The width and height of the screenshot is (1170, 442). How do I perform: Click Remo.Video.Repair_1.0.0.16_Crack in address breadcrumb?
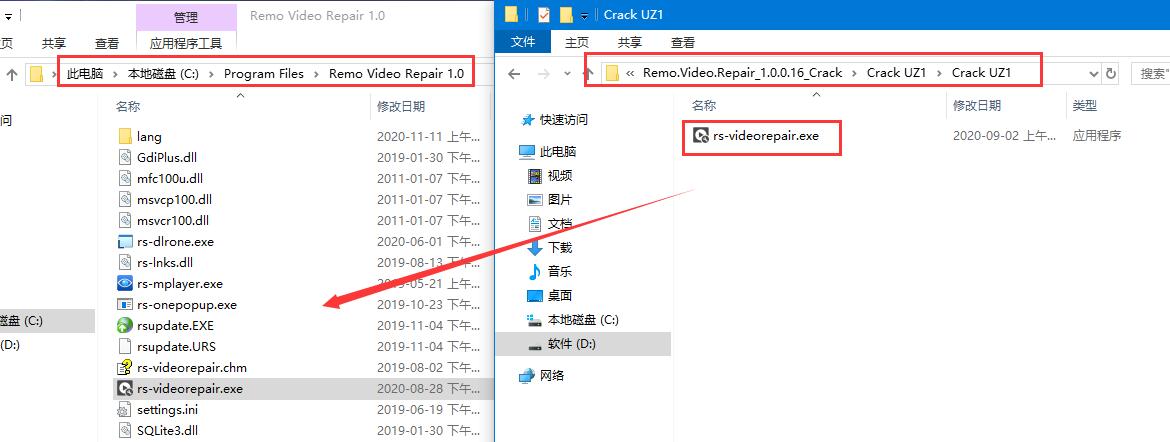742,73
